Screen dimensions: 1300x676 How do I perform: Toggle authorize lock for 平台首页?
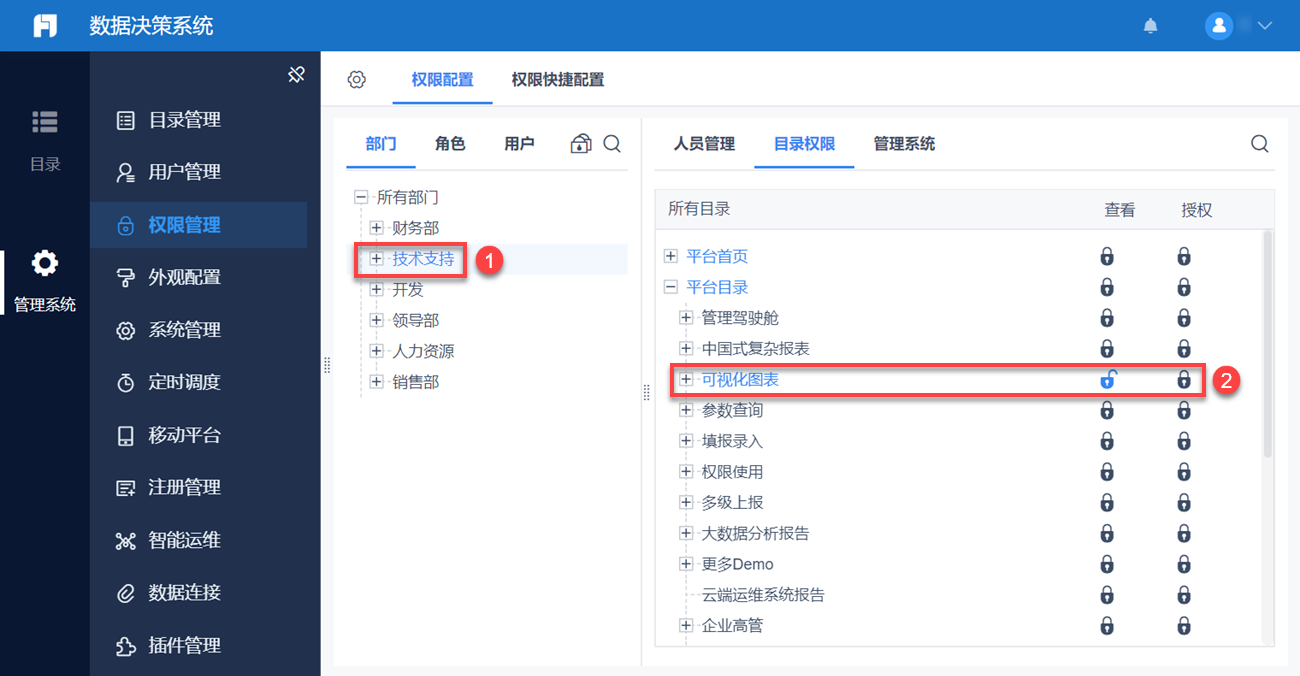(1184, 257)
